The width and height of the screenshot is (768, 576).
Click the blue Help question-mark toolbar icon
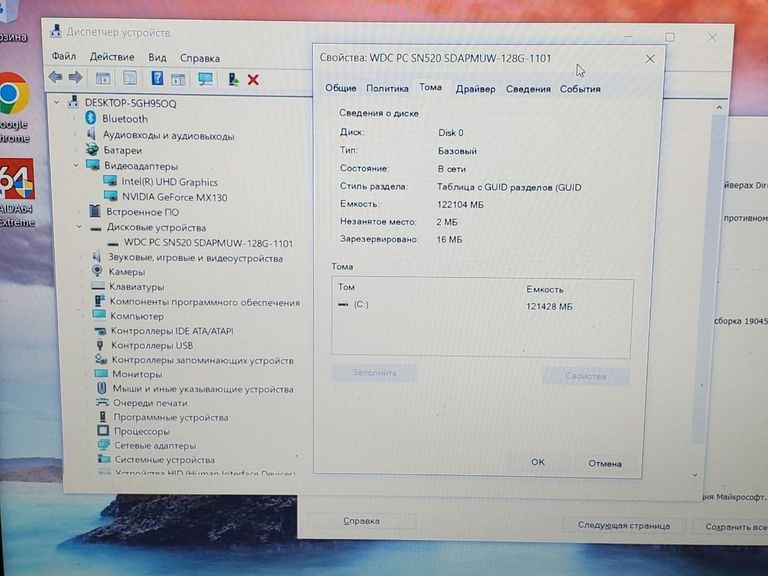pyautogui.click(x=157, y=78)
